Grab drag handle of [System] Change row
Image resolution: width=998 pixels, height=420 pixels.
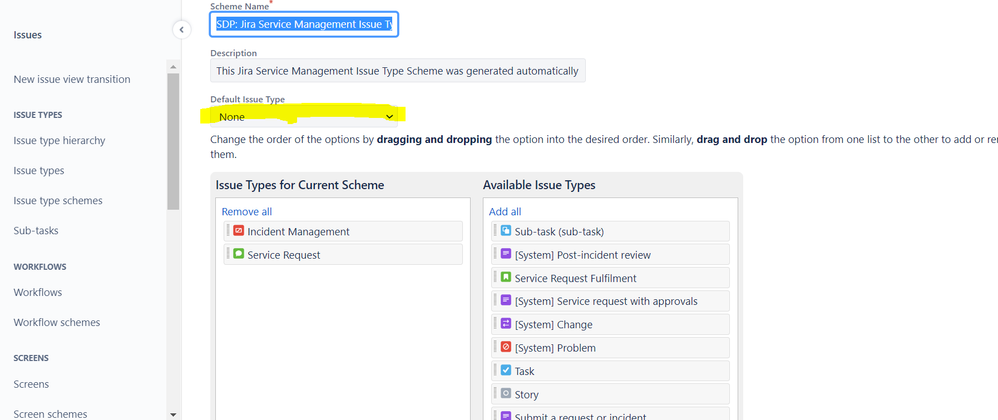496,324
